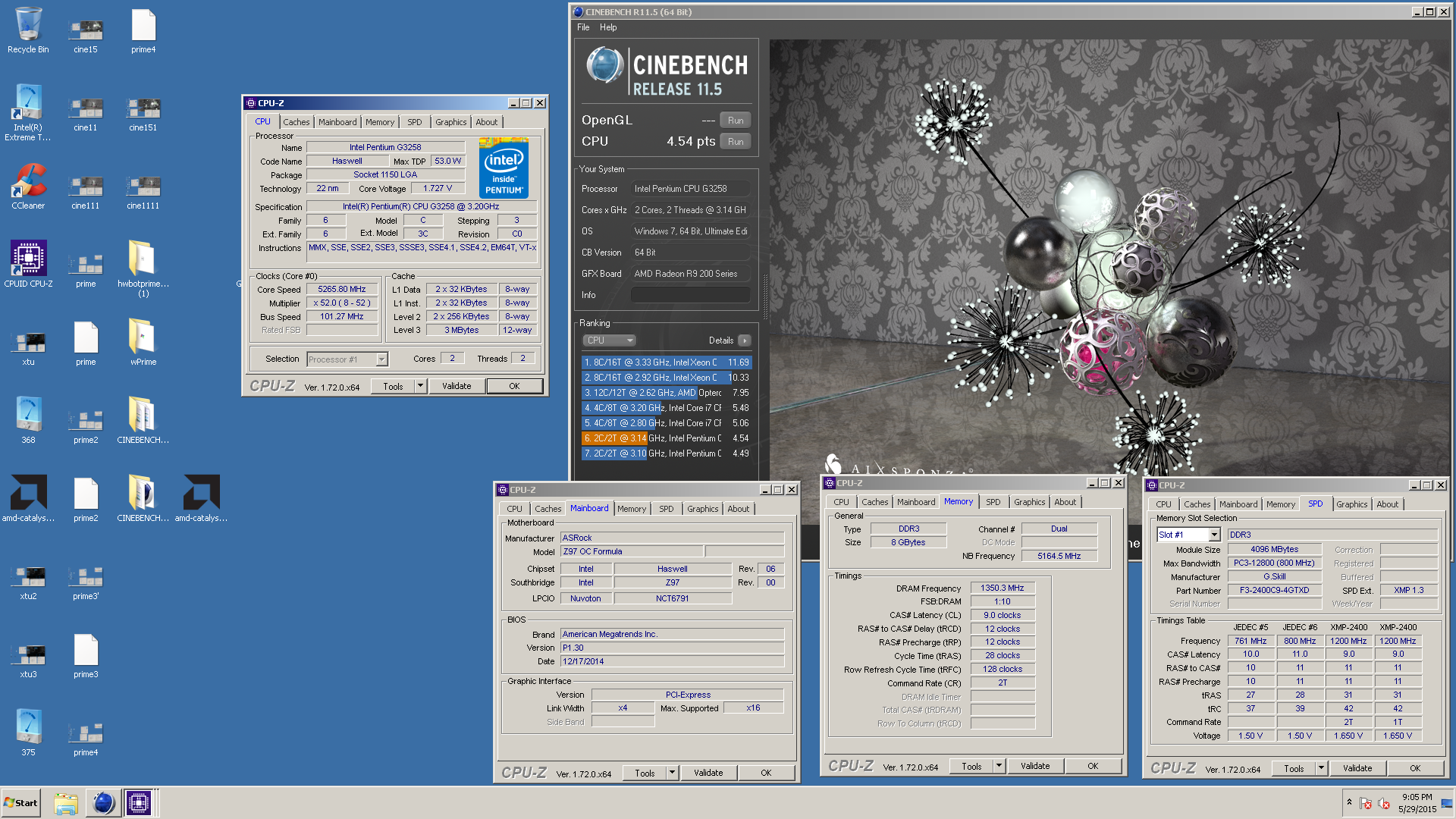Image resolution: width=1456 pixels, height=819 pixels.
Task: Show hidden system tray icons arrow
Action: [x=1349, y=802]
